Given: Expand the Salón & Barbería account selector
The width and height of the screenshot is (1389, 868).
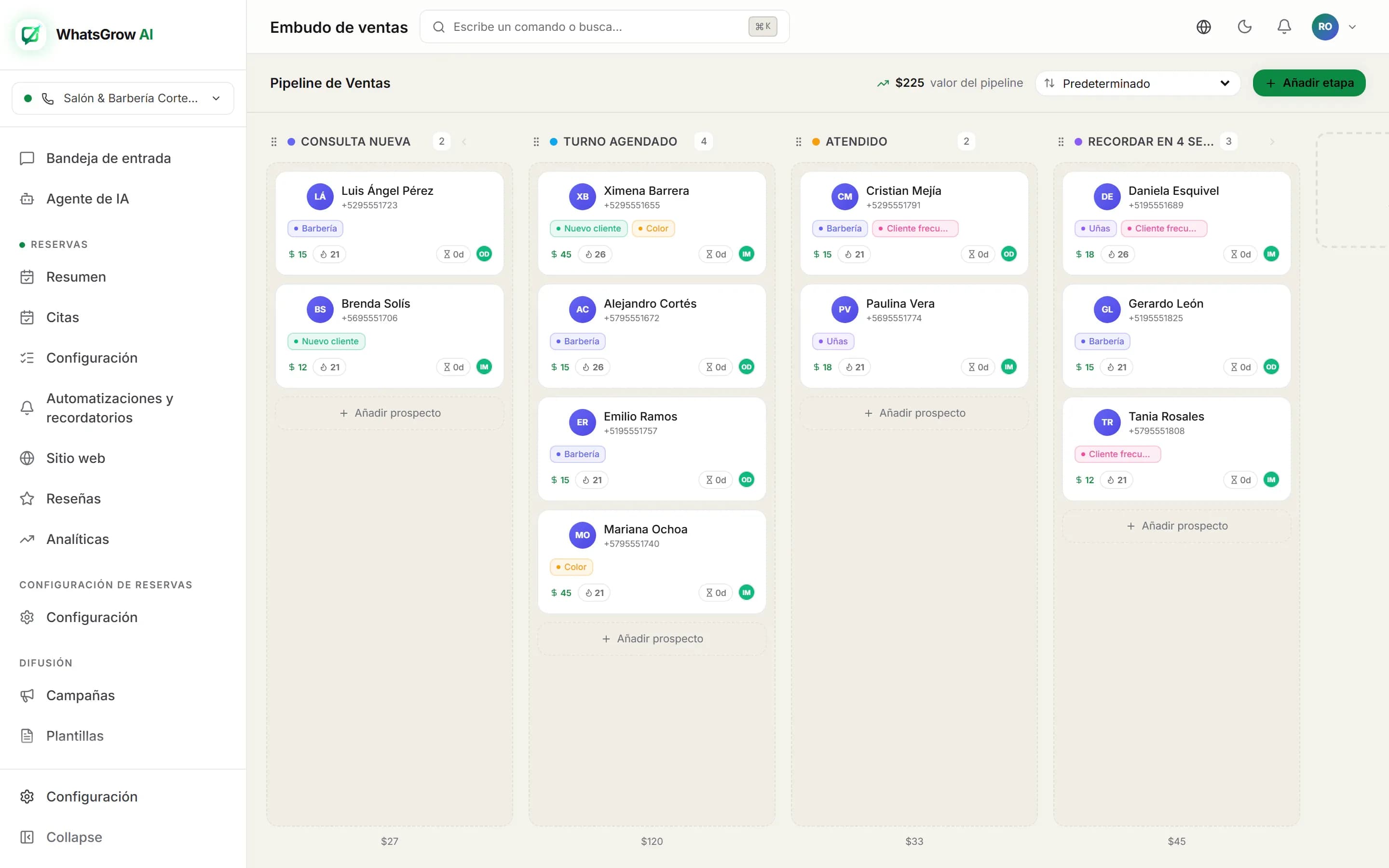Looking at the screenshot, I should pyautogui.click(x=123, y=98).
